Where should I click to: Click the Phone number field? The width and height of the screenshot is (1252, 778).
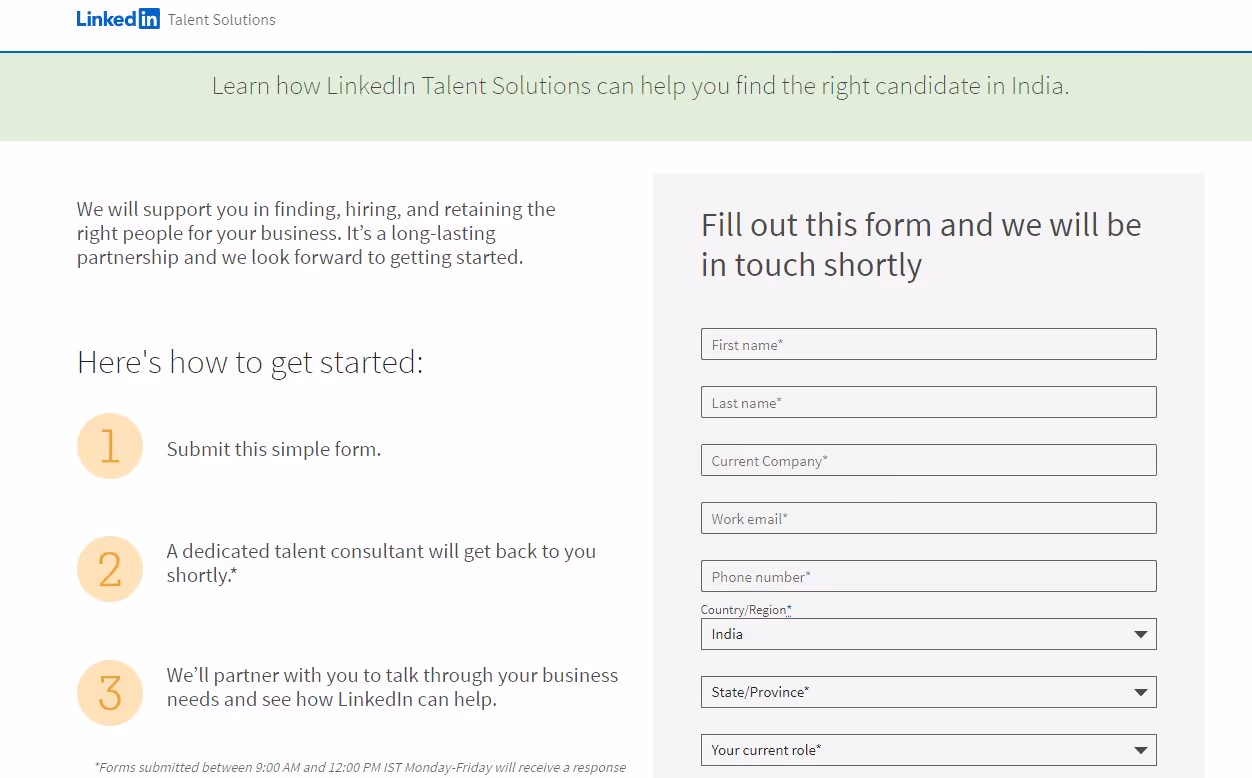[x=928, y=575]
